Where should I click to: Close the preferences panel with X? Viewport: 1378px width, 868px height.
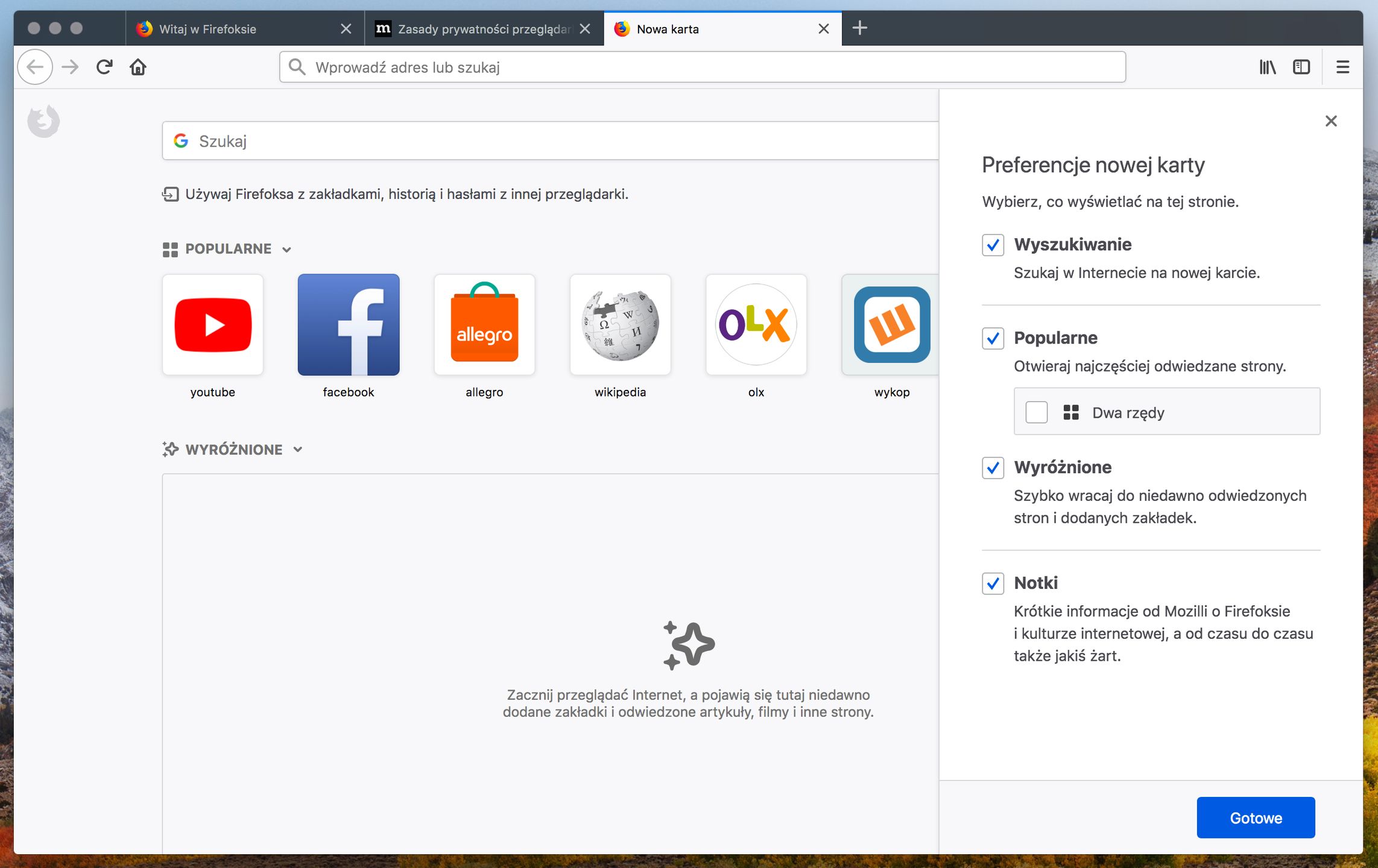pos(1331,121)
